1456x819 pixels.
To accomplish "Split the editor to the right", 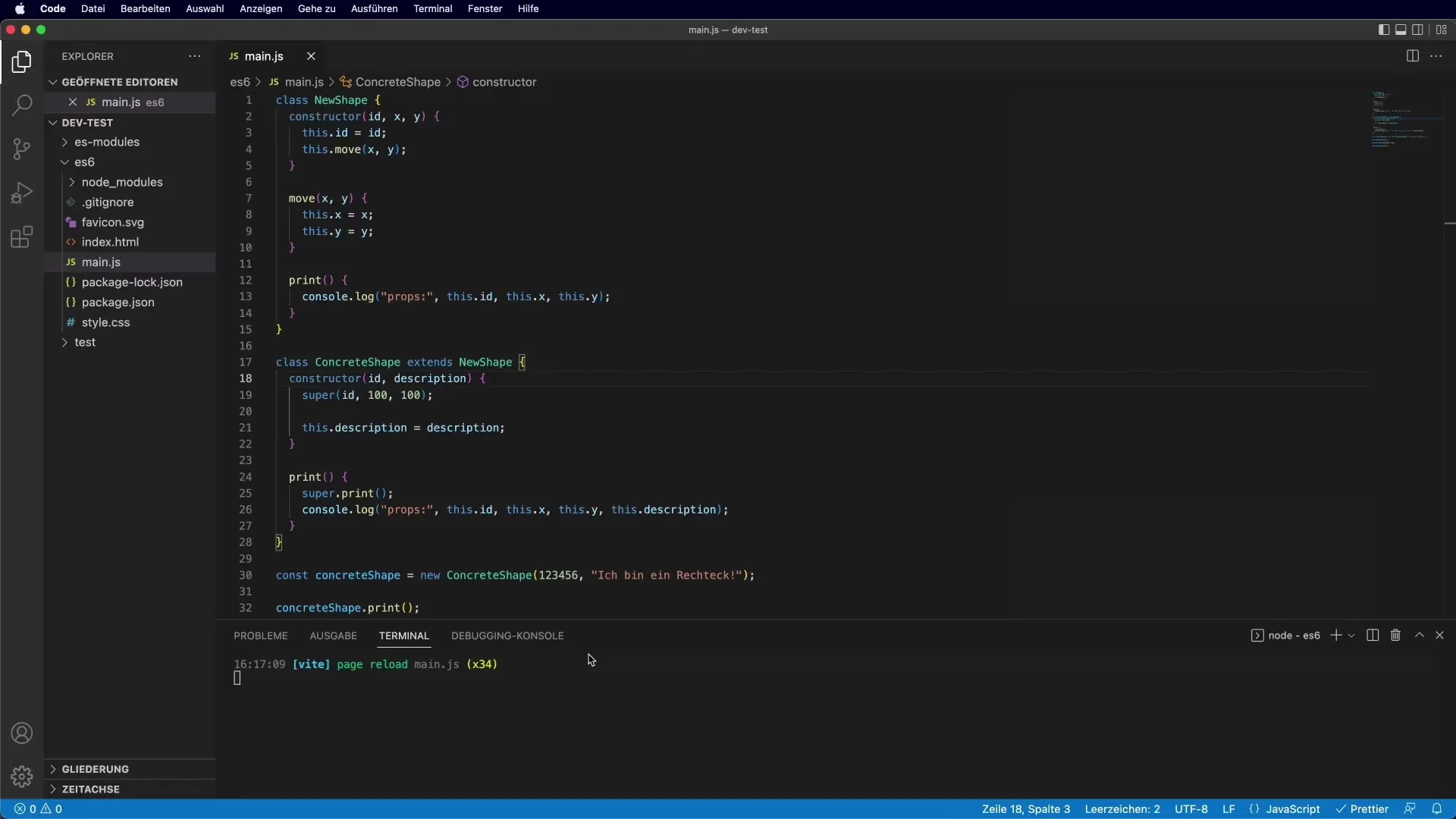I will pyautogui.click(x=1412, y=56).
